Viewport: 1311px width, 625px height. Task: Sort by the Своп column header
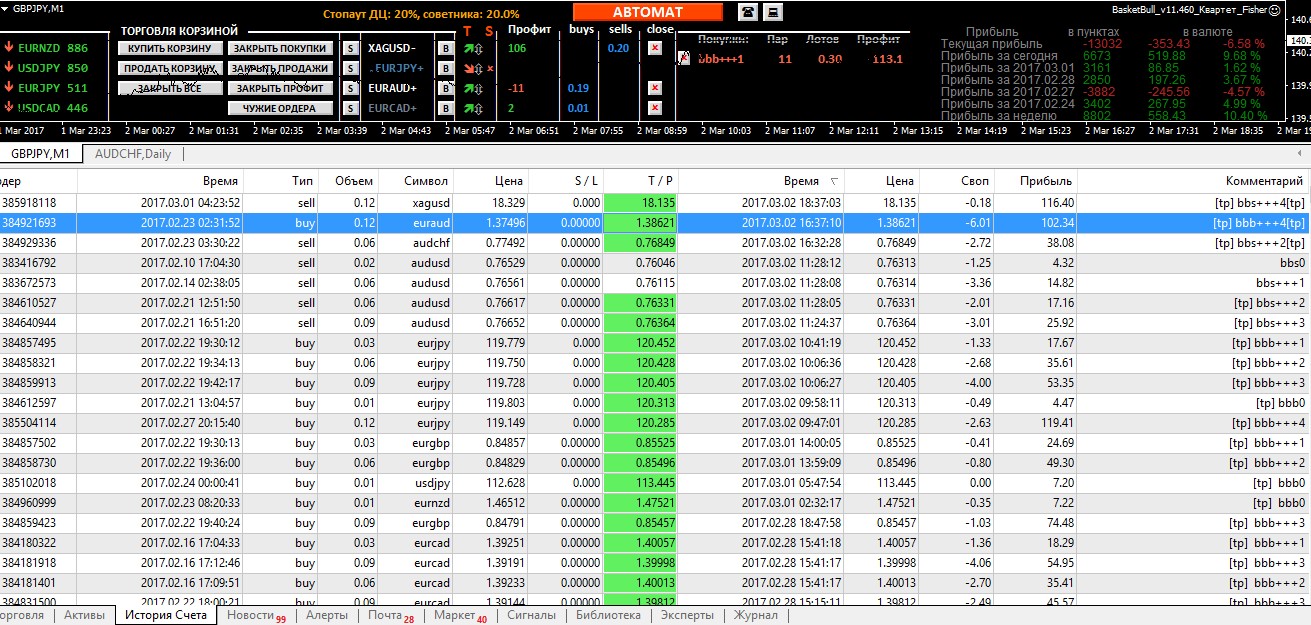(x=958, y=181)
